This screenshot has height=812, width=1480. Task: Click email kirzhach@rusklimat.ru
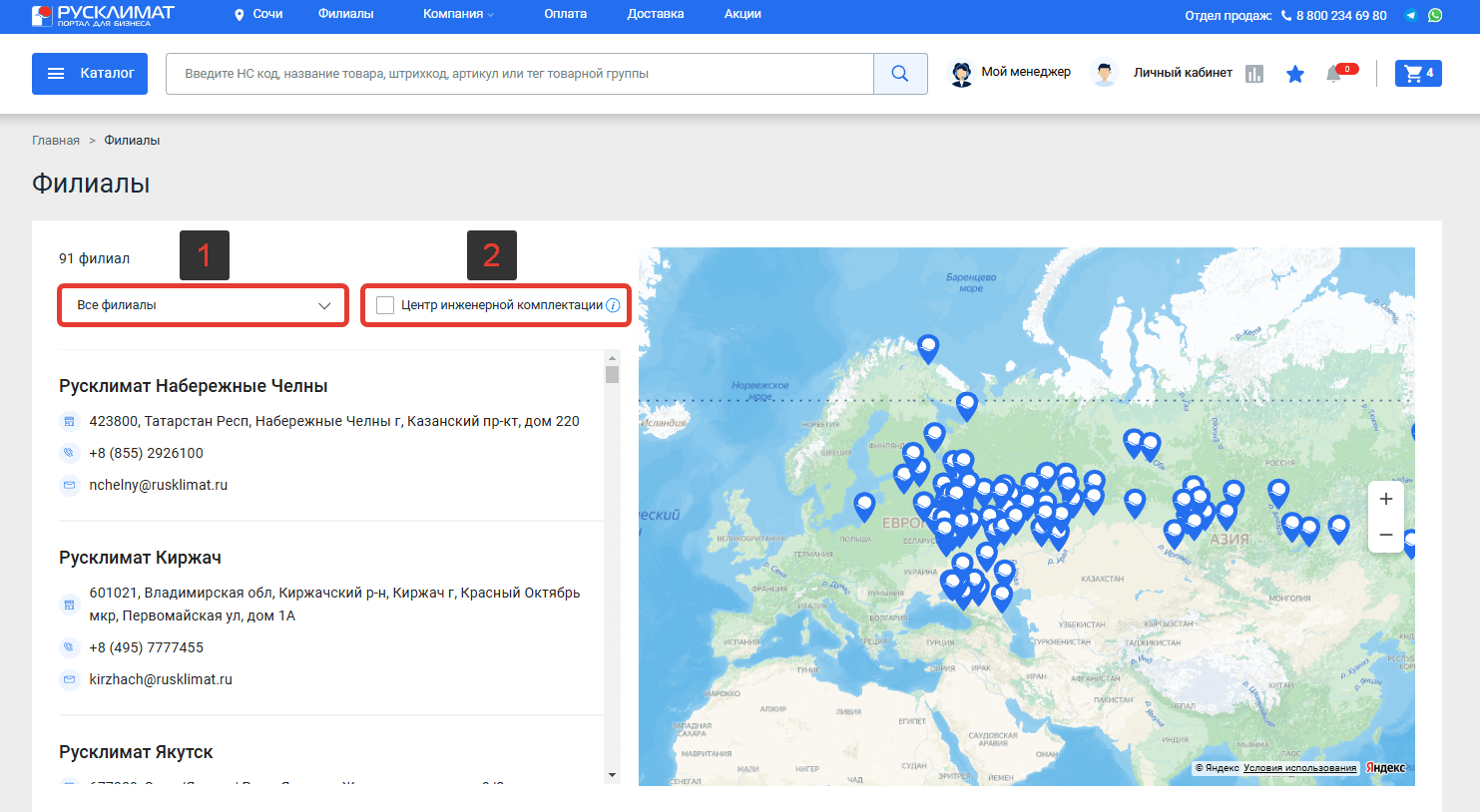161,679
